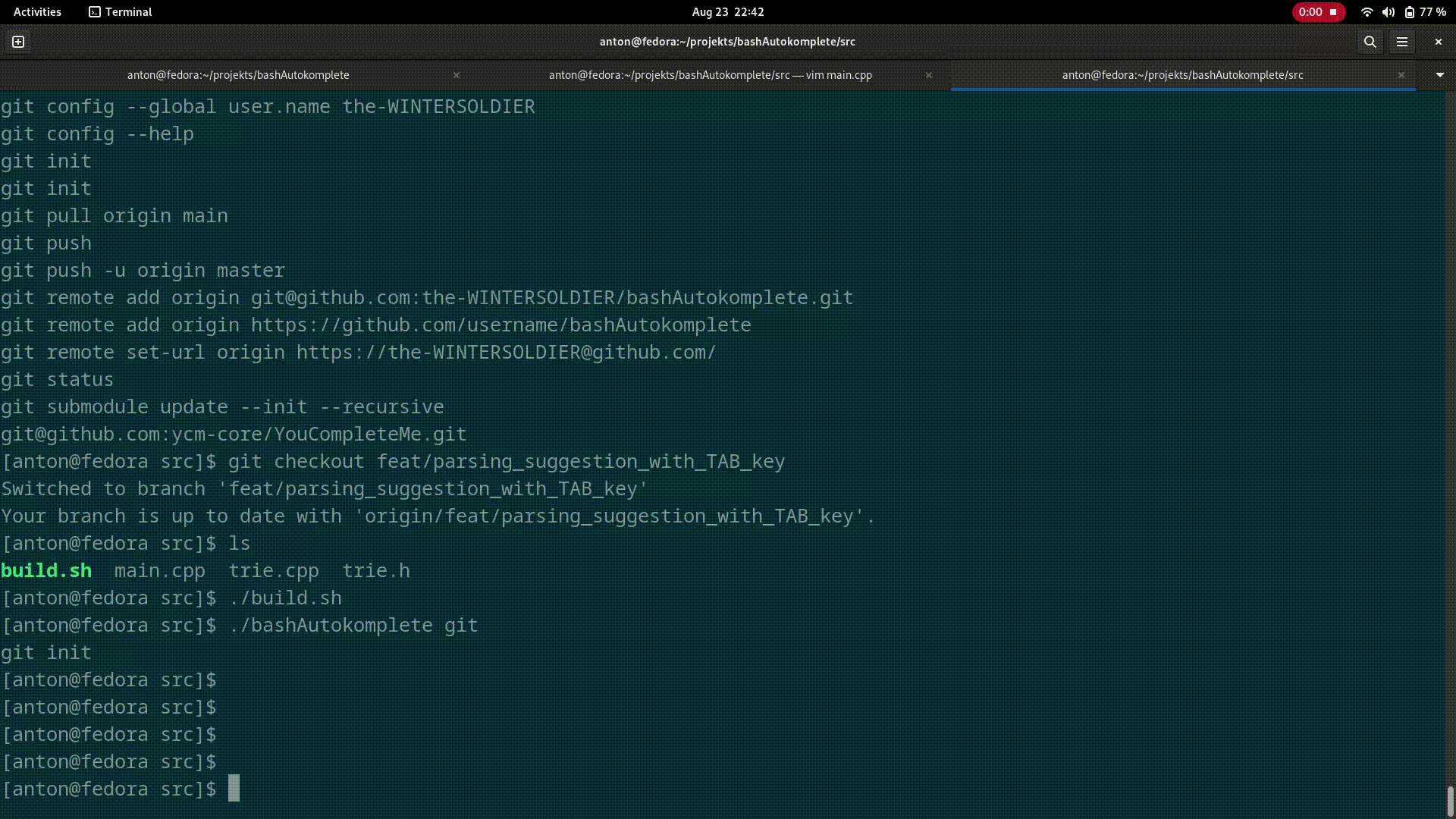1456x819 pixels.
Task: Stop the screen recording indicator
Action: (x=1332, y=12)
